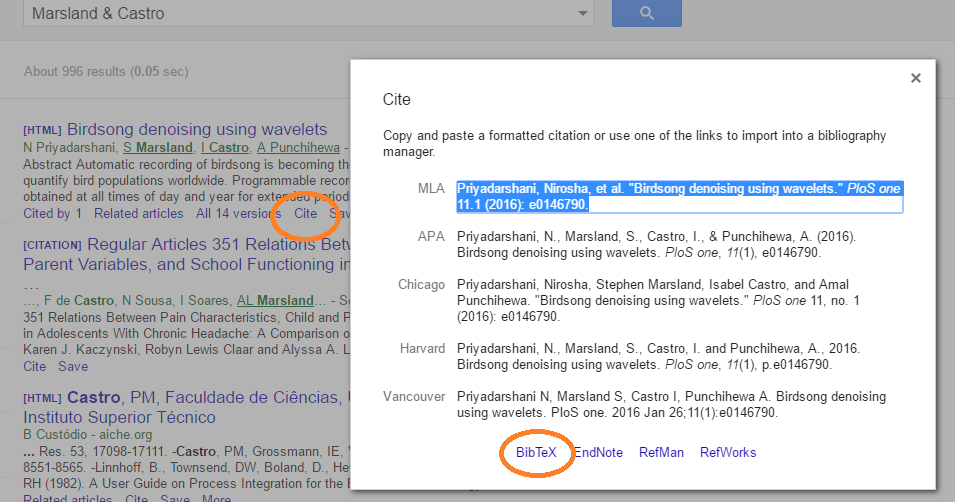955x502 pixels.
Task: Open author link I Castro
Action: pyautogui.click(x=225, y=147)
